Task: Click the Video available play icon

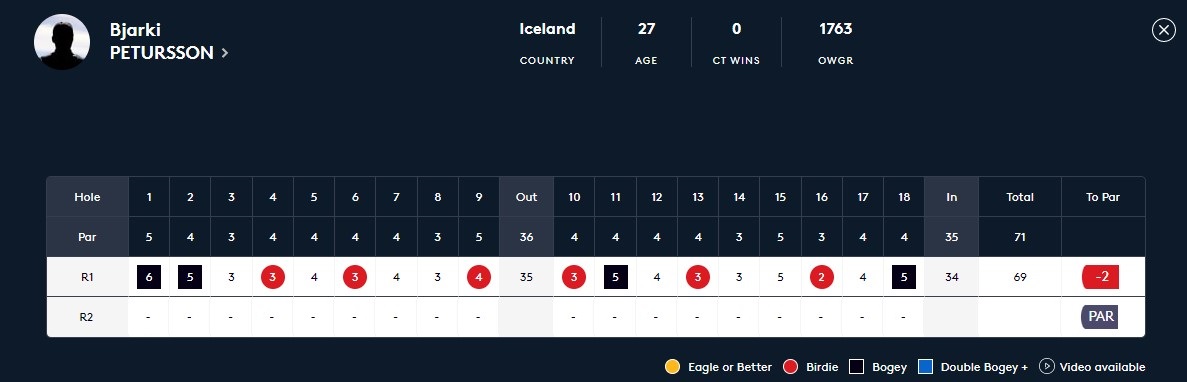Action: [1047, 366]
